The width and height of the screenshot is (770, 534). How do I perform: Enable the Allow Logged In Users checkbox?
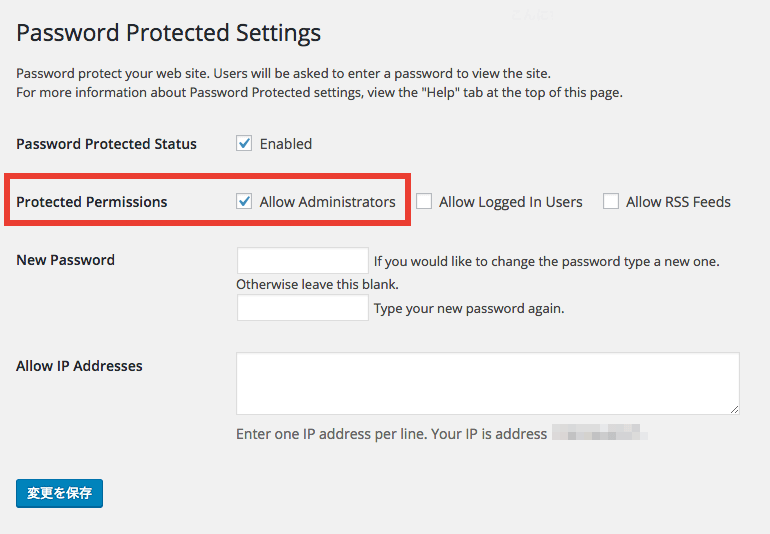pos(424,201)
